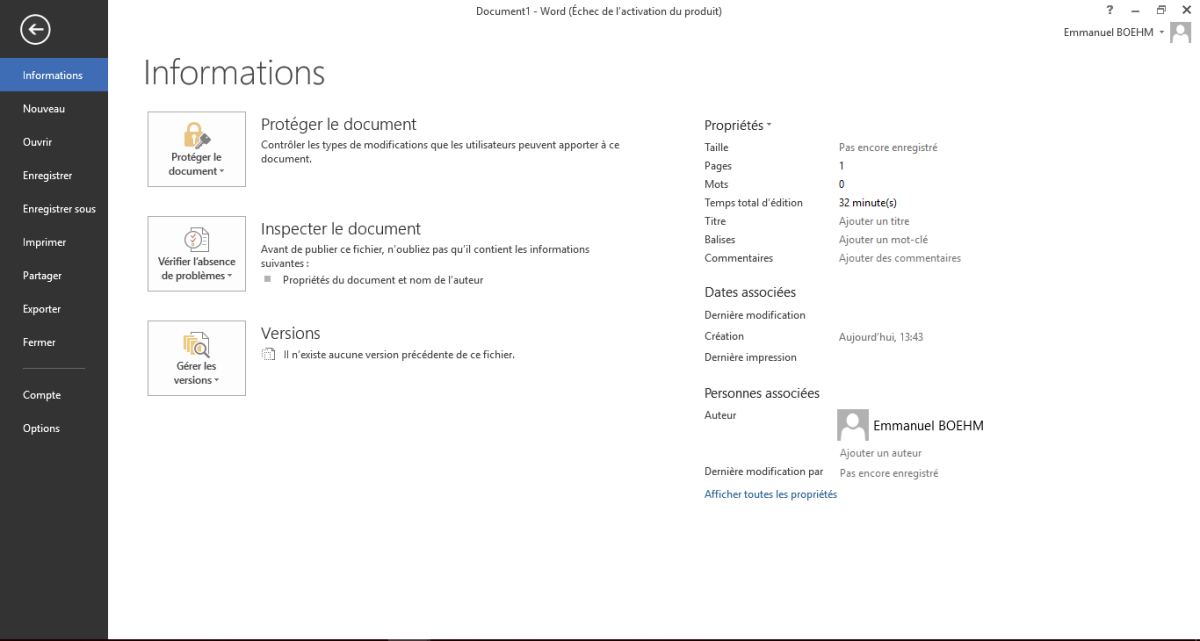The height and width of the screenshot is (641, 1200).
Task: Click the author avatar beside Emmanuel BOEHM
Action: (x=852, y=425)
